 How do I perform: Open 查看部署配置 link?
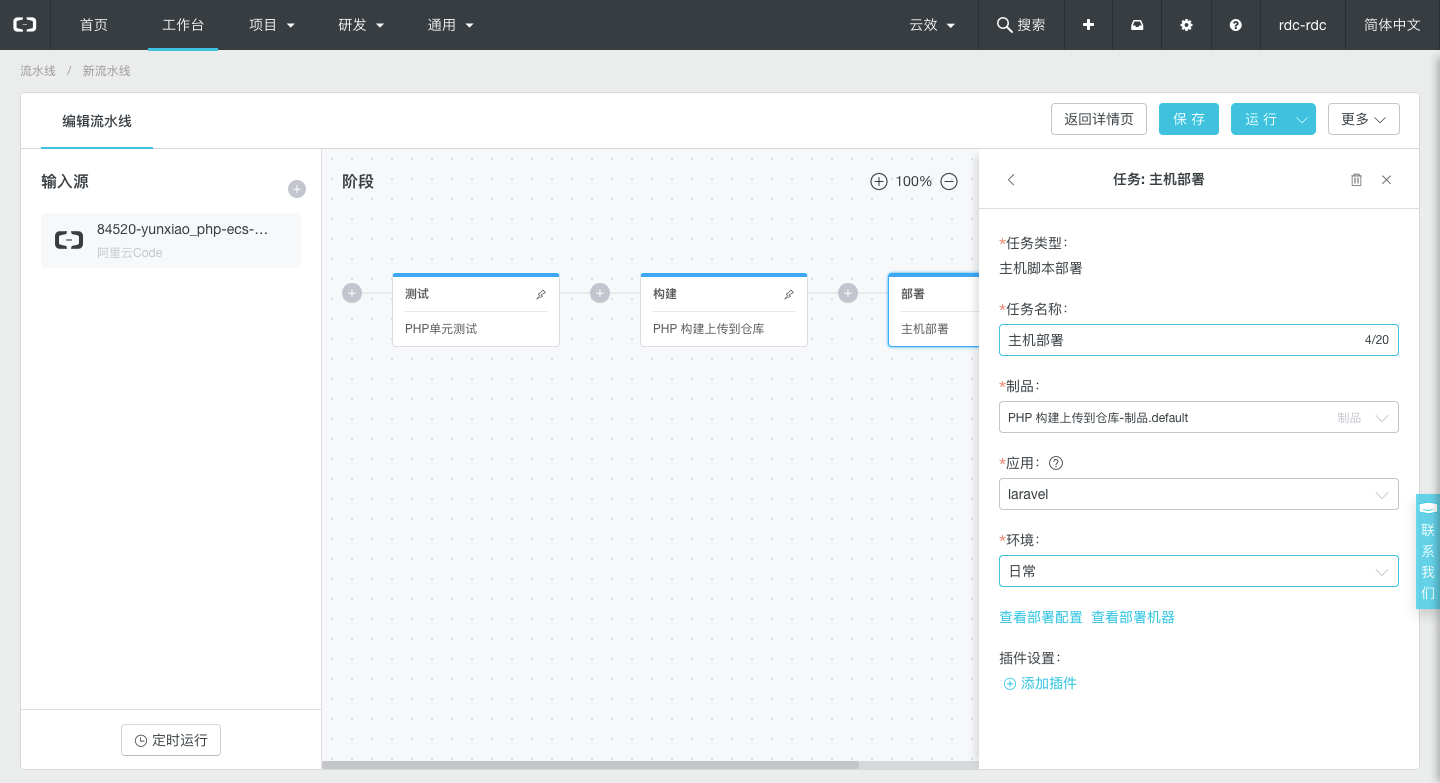[x=1041, y=617]
